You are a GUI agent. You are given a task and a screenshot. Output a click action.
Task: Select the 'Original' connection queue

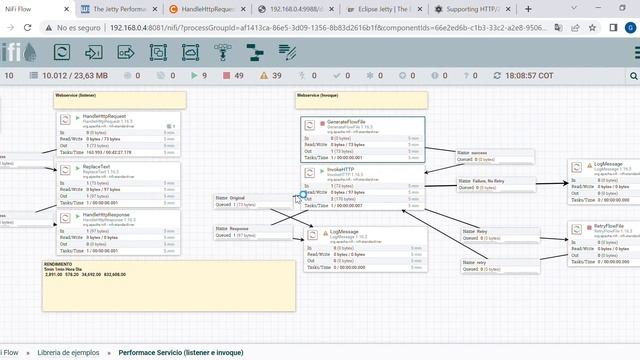(253, 201)
